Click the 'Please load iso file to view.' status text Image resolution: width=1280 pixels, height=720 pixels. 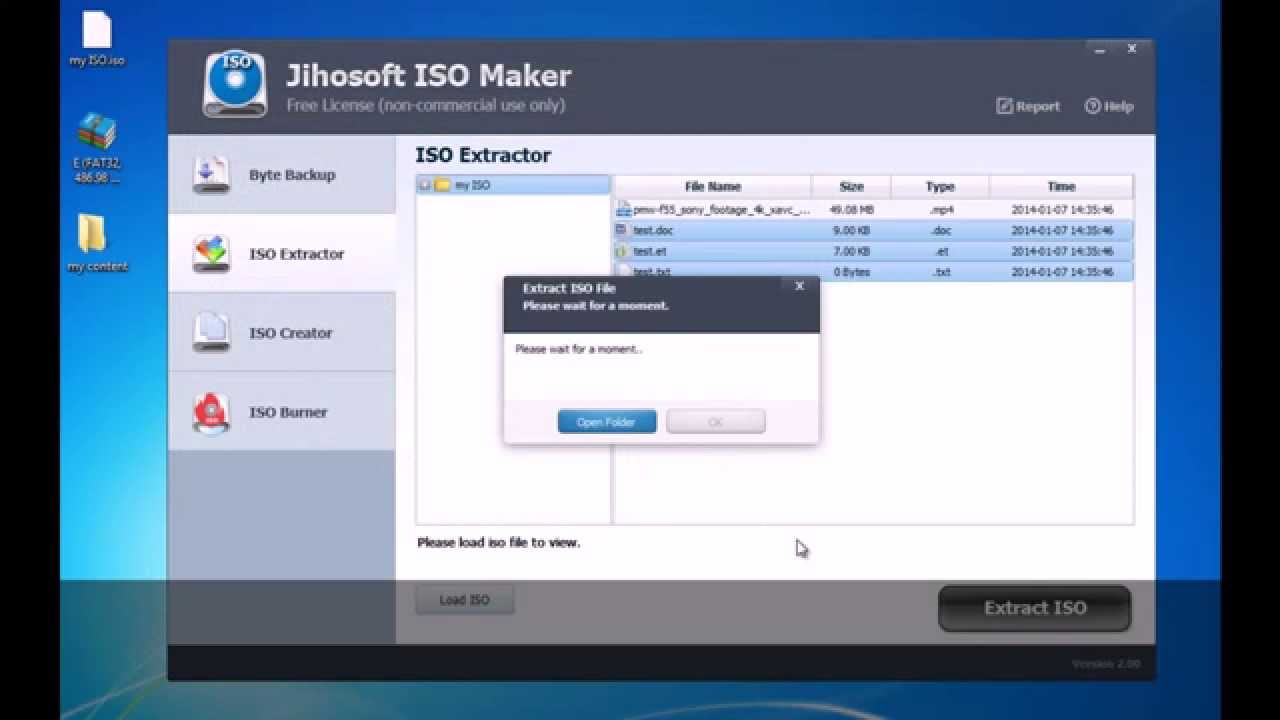coord(499,543)
